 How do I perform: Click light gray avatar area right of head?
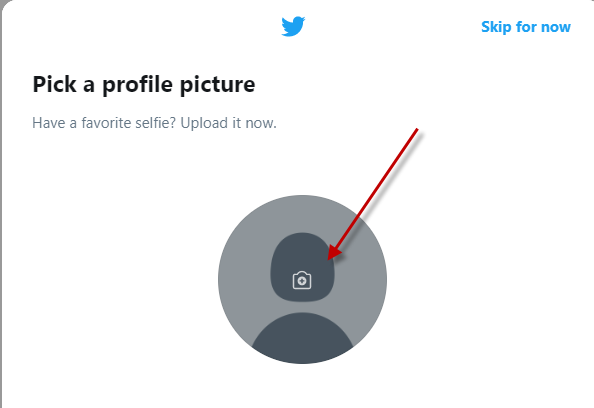tap(360, 280)
